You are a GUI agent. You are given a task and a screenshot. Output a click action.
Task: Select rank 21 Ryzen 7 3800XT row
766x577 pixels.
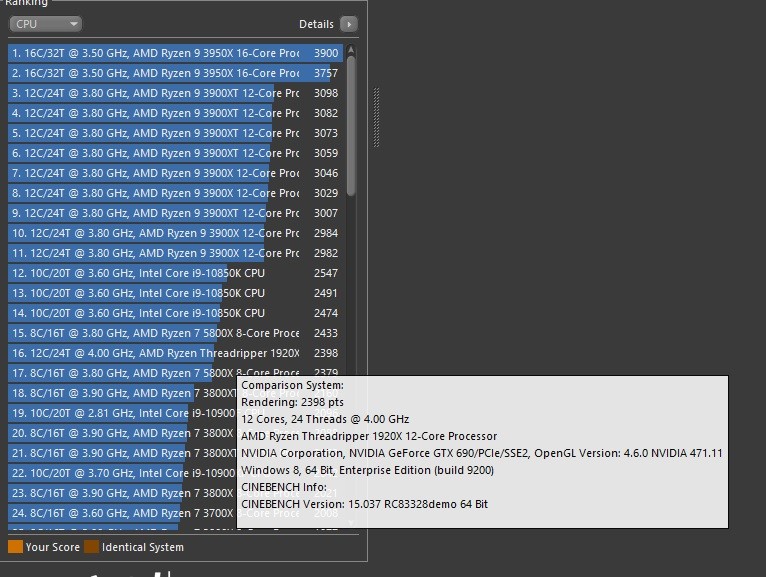point(122,454)
